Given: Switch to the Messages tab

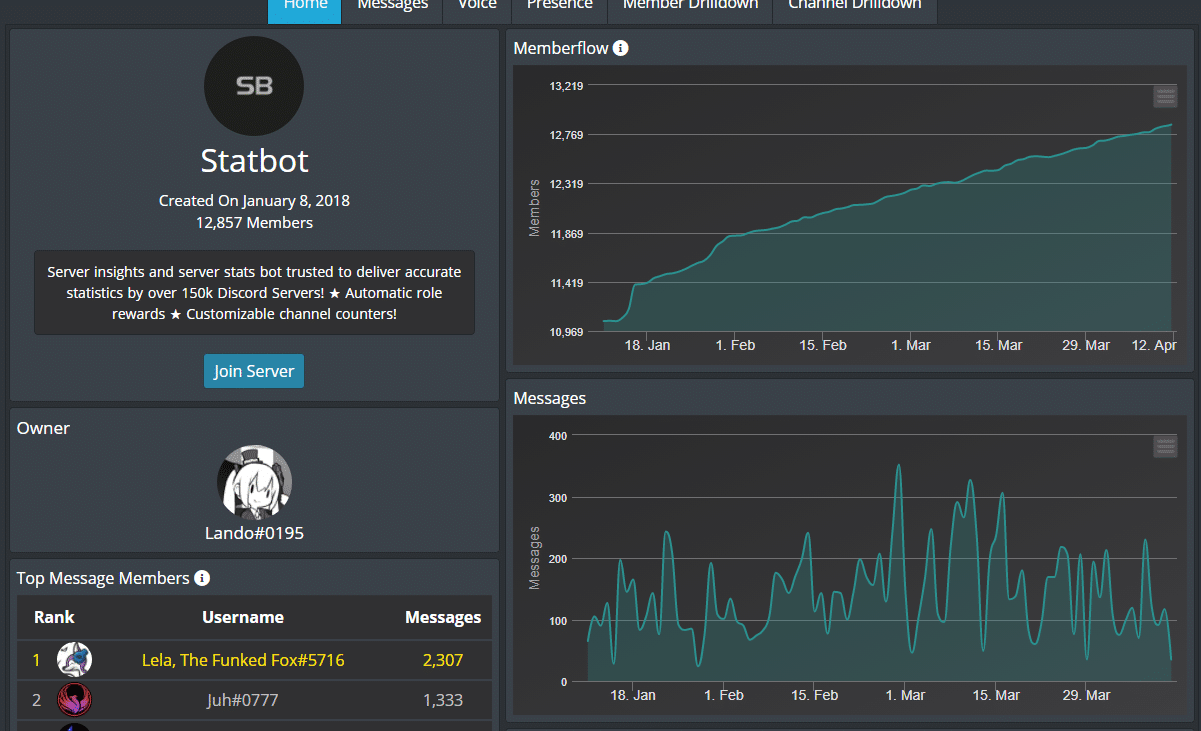Looking at the screenshot, I should click(x=392, y=4).
